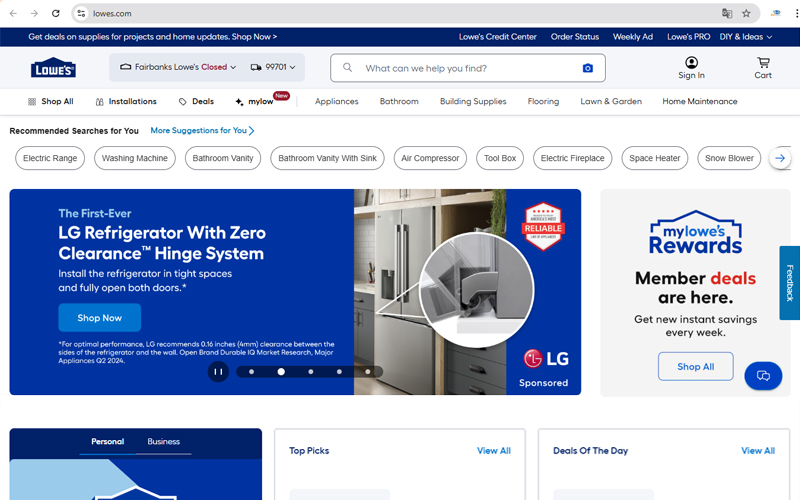
Task: Click the Lowe's logo
Action: pos(53,68)
